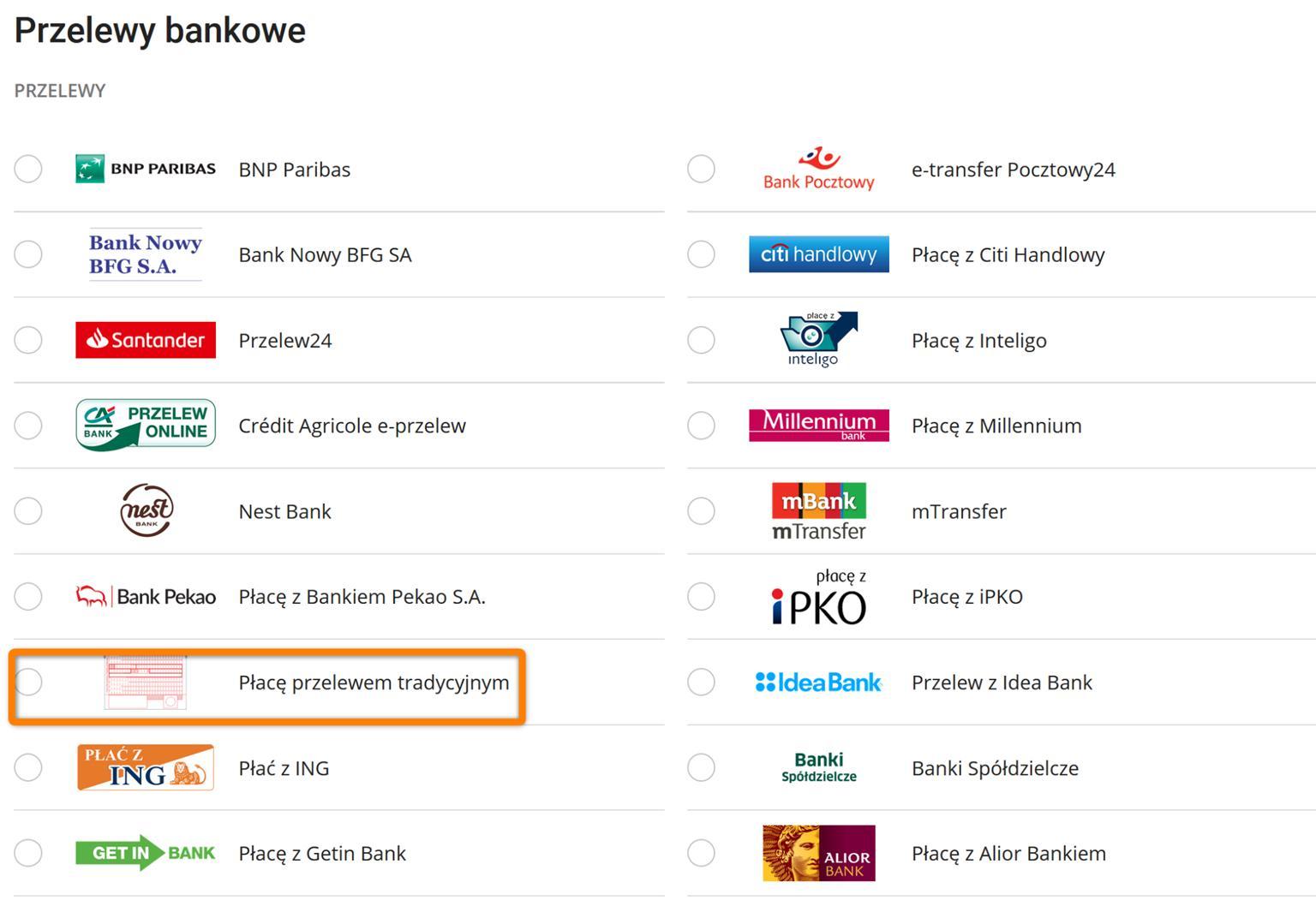Click the mBank mTransfer logo

point(819,511)
